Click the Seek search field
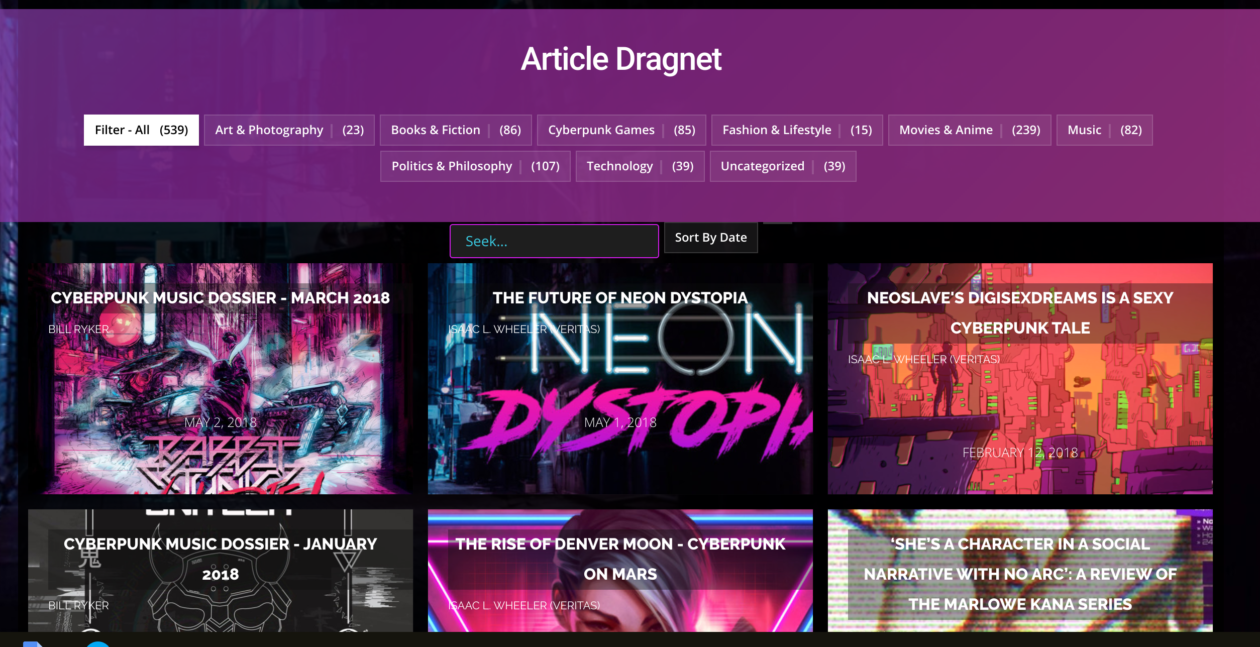Screen dimensions: 1260x647 coord(554,241)
